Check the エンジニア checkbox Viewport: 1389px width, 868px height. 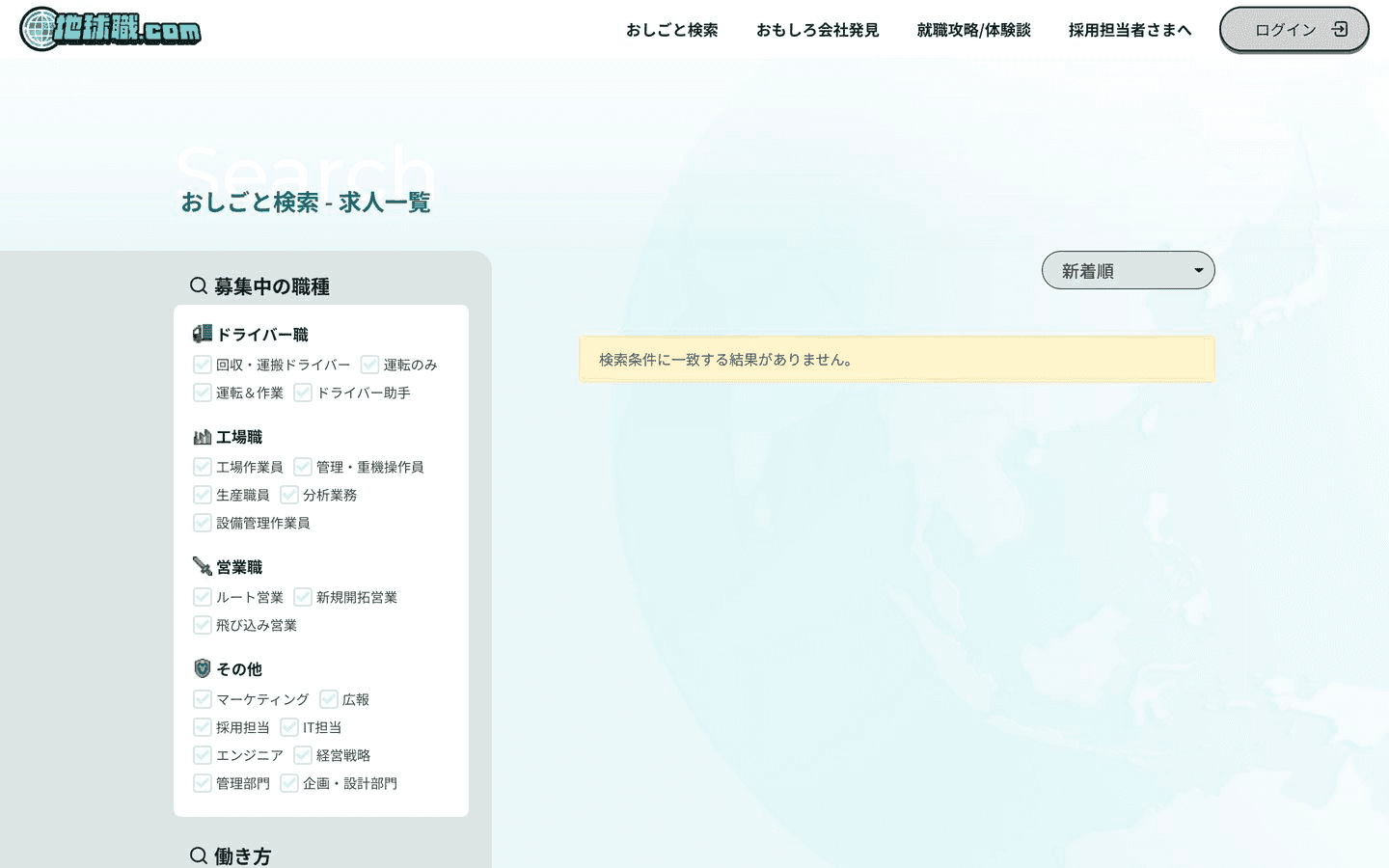point(203,755)
